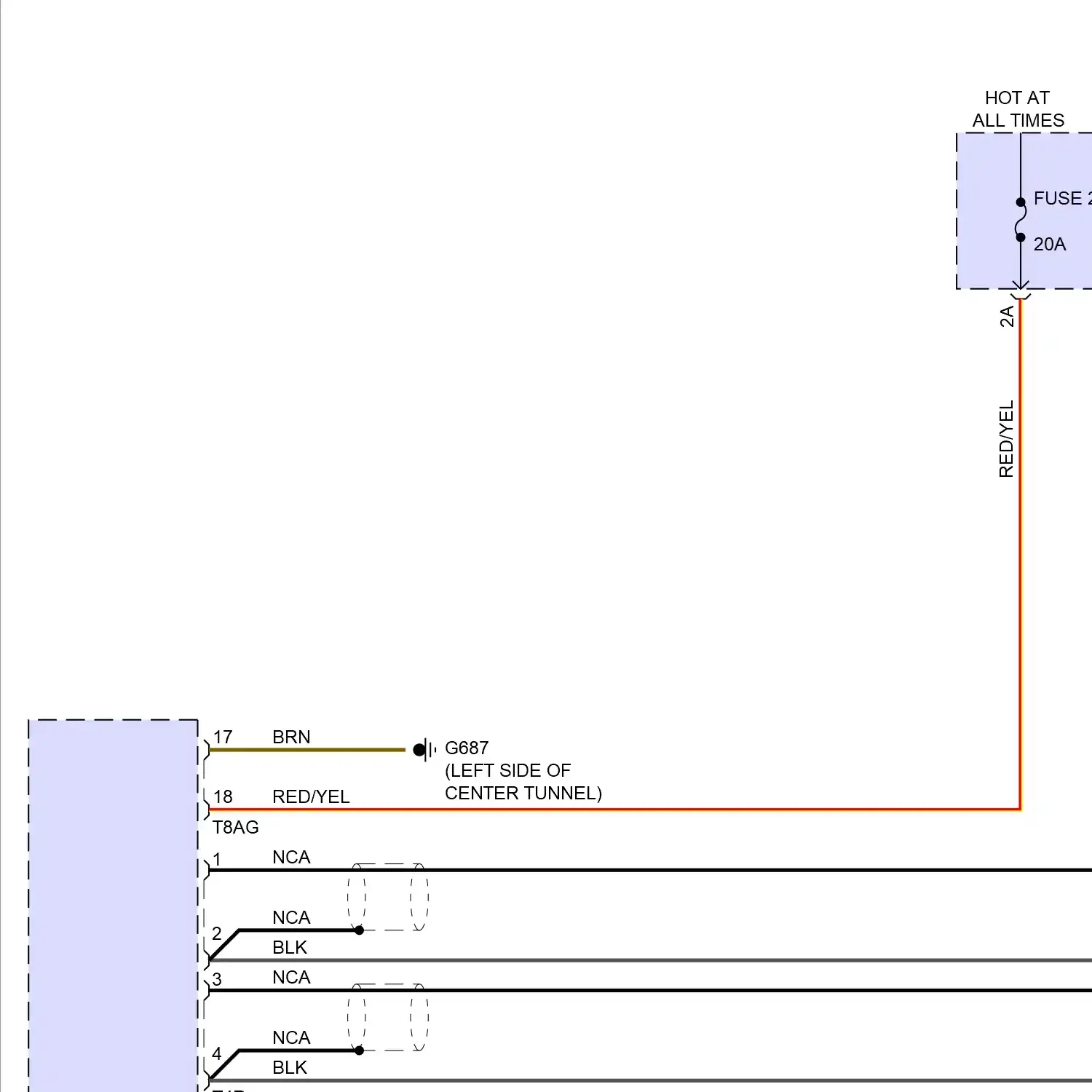Image resolution: width=1092 pixels, height=1092 pixels.
Task: Click the pin 1 number label
Action: [217, 859]
